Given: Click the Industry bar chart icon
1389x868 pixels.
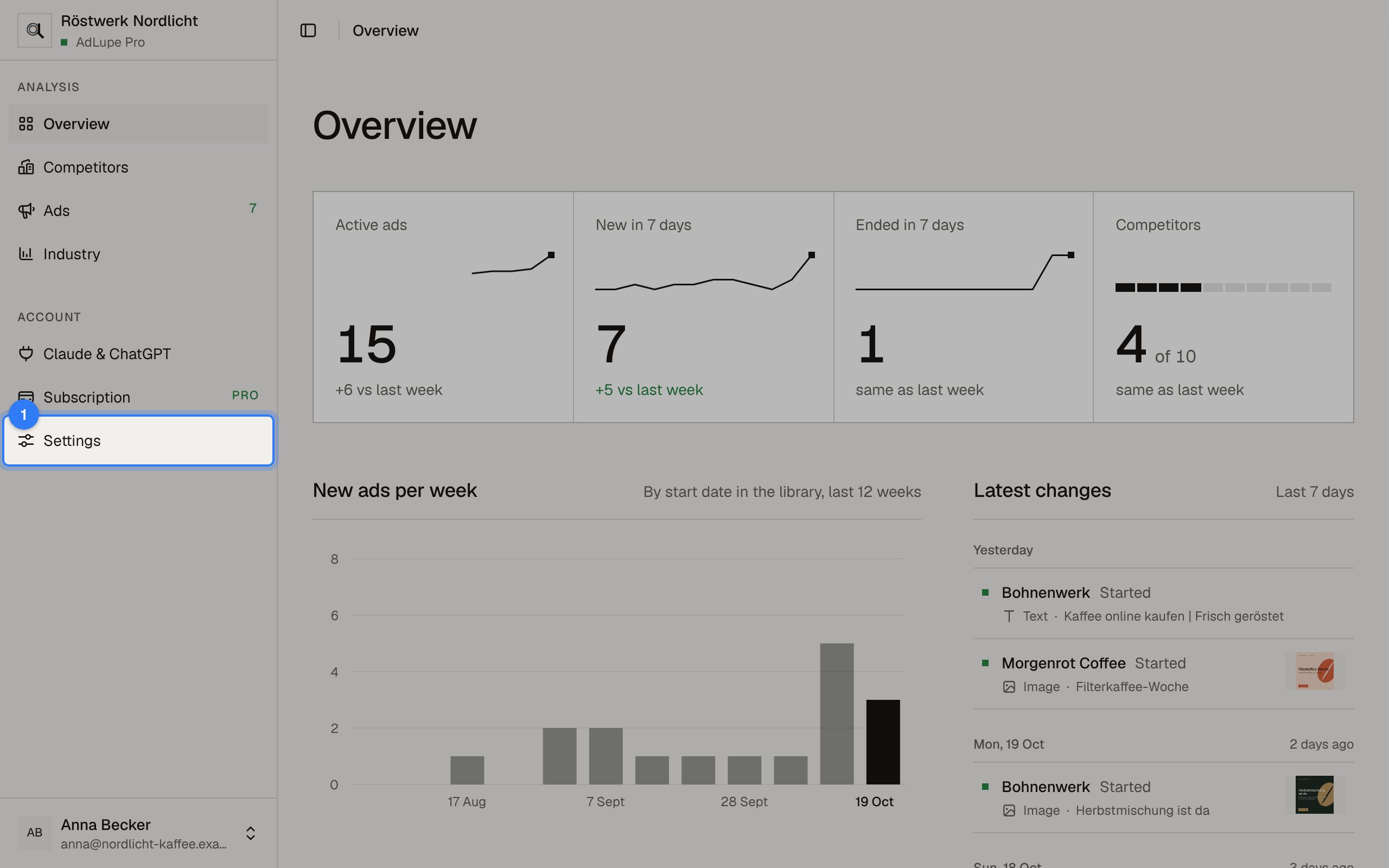Looking at the screenshot, I should pyautogui.click(x=26, y=254).
